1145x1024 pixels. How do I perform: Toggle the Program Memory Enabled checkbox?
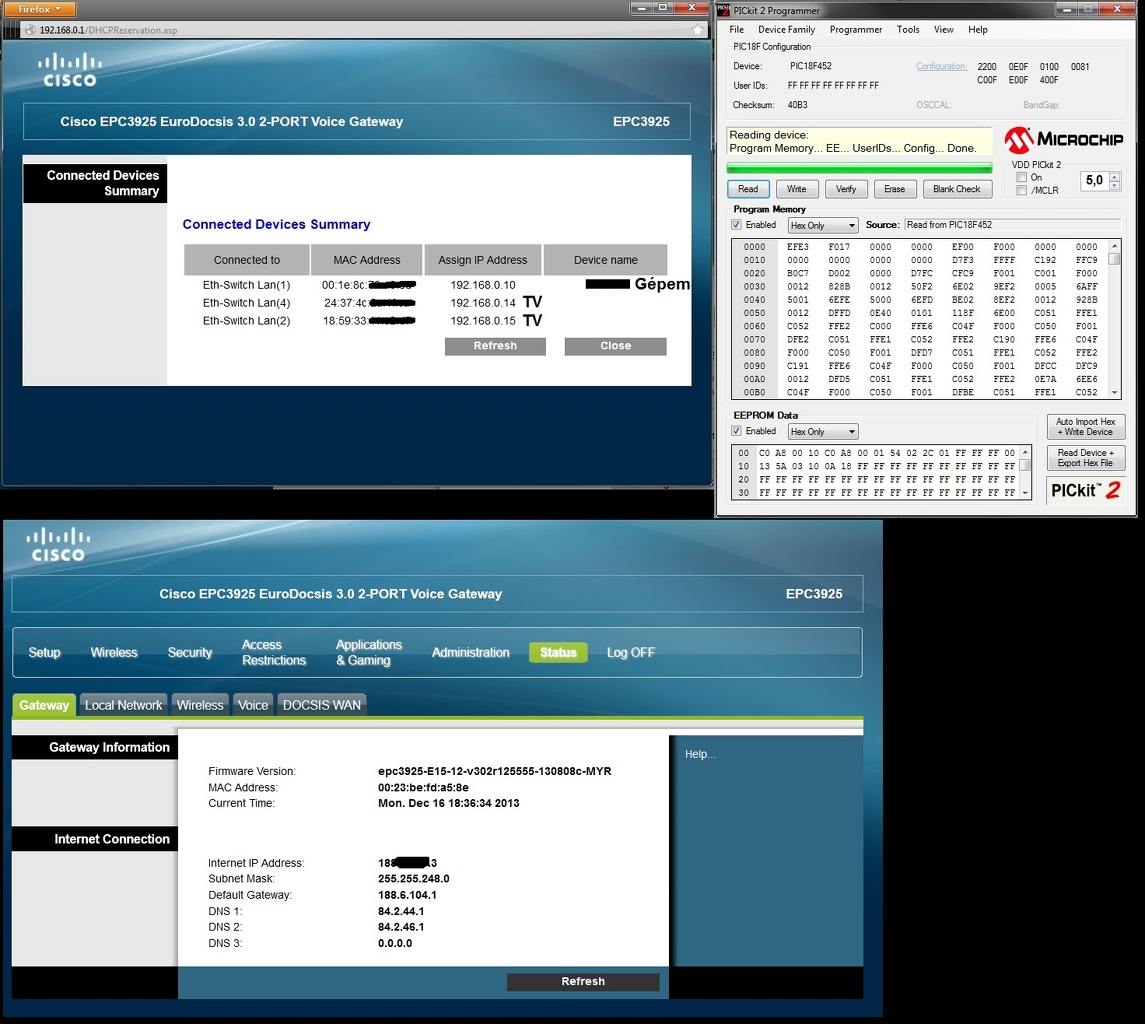point(736,225)
